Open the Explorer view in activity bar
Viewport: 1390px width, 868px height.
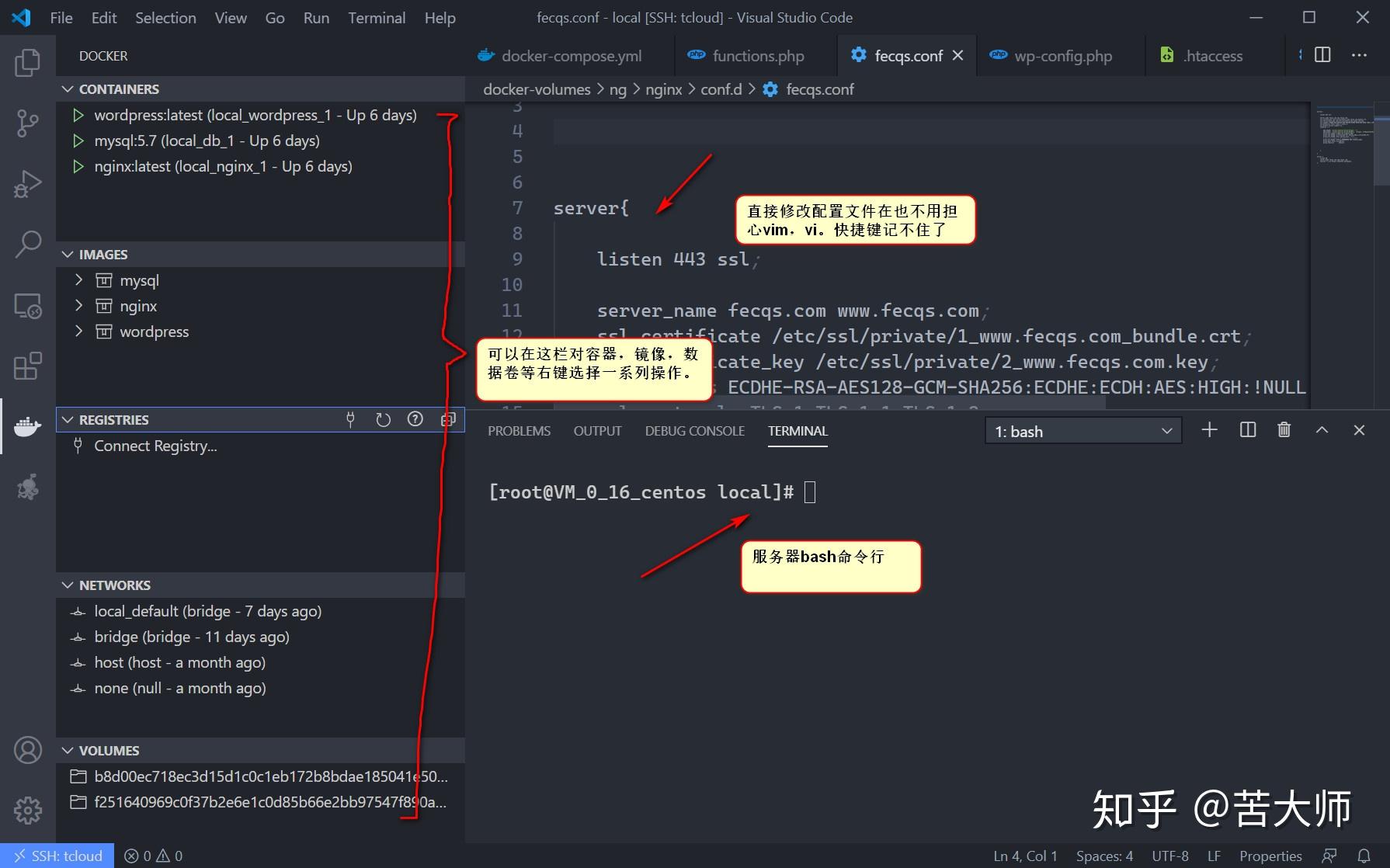28,63
